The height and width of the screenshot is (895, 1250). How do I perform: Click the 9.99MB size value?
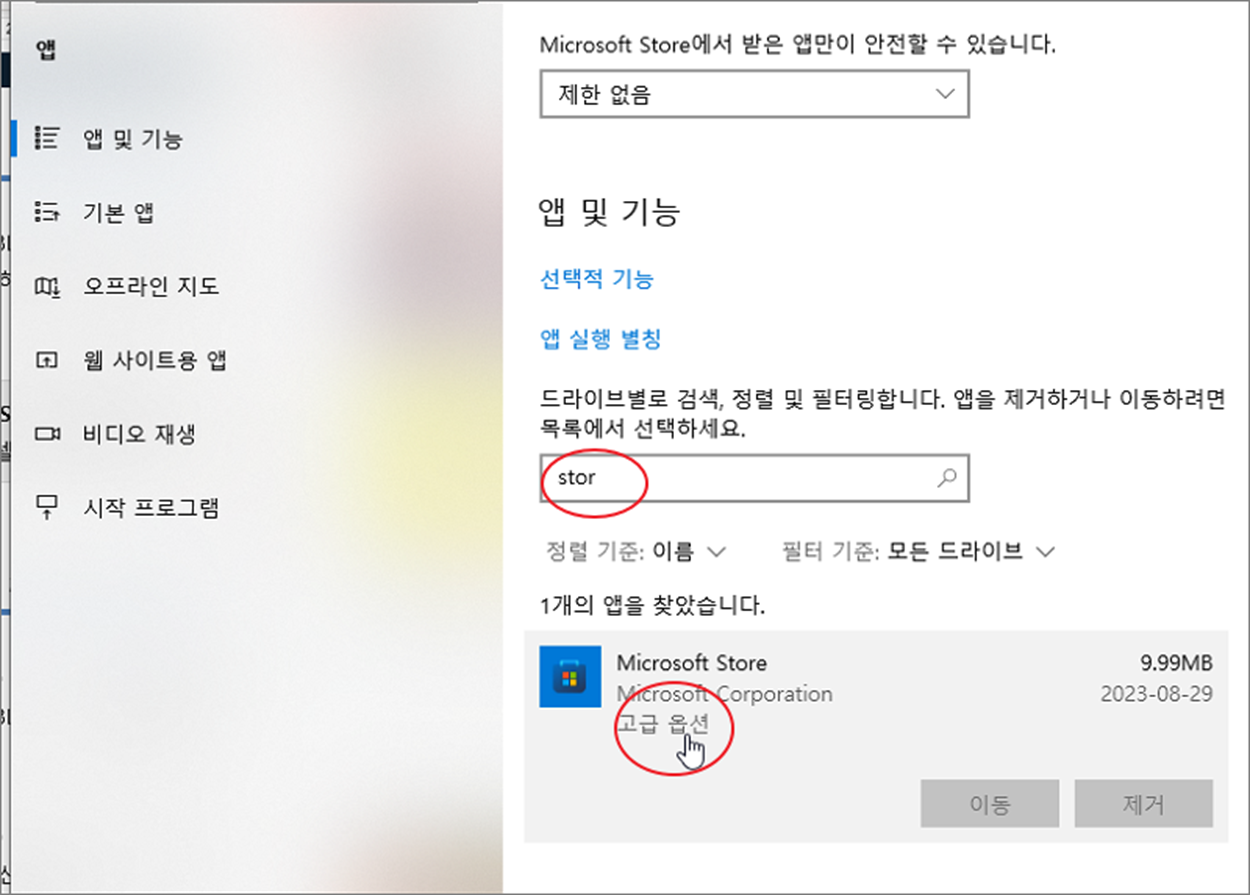pyautogui.click(x=1176, y=663)
